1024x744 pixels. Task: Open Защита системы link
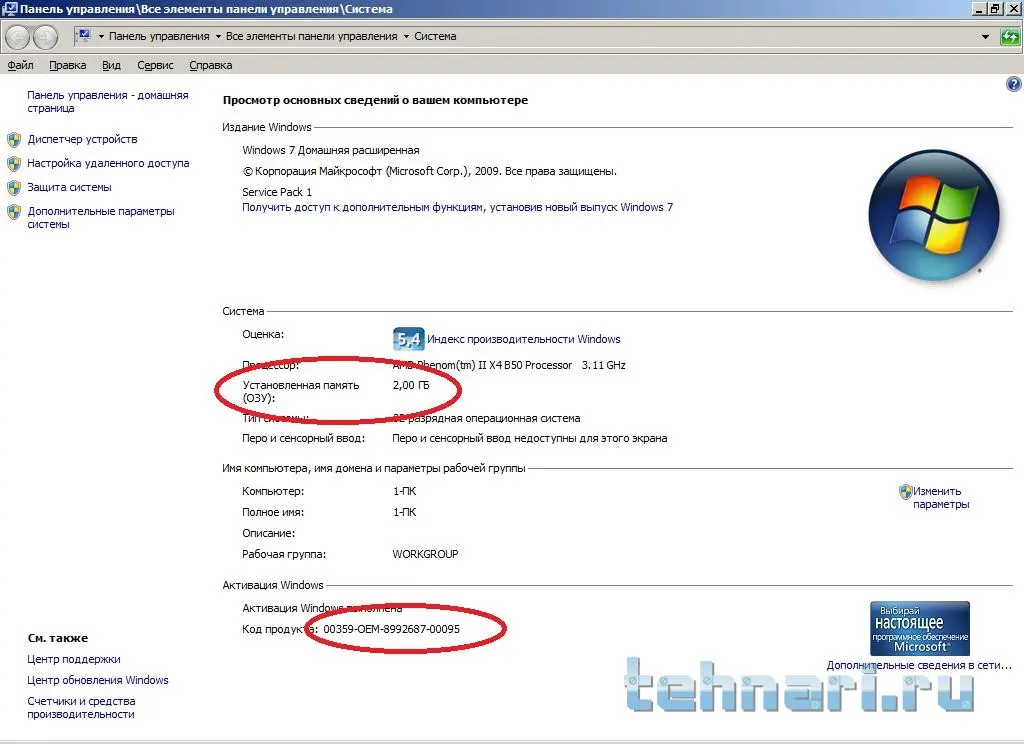point(69,187)
